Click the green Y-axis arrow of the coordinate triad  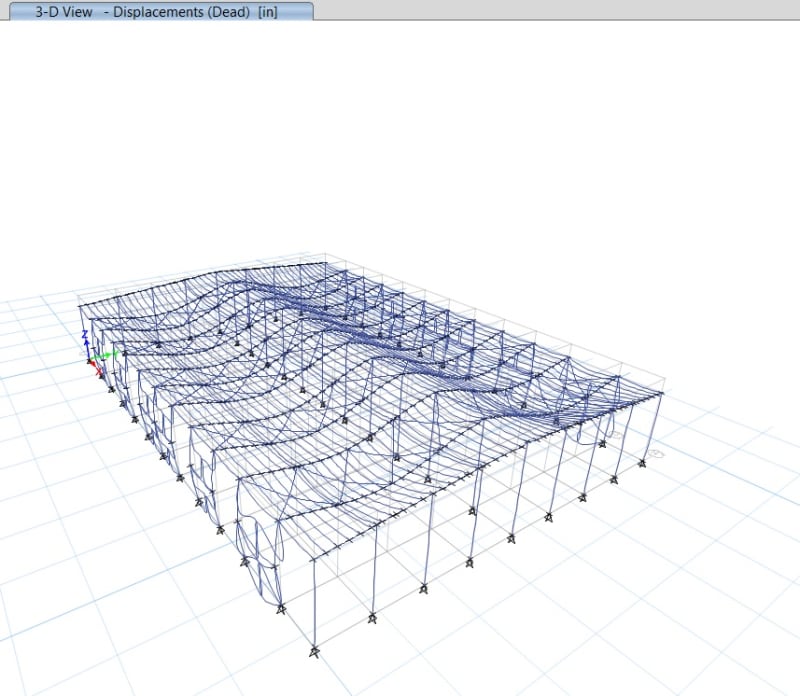tap(106, 354)
